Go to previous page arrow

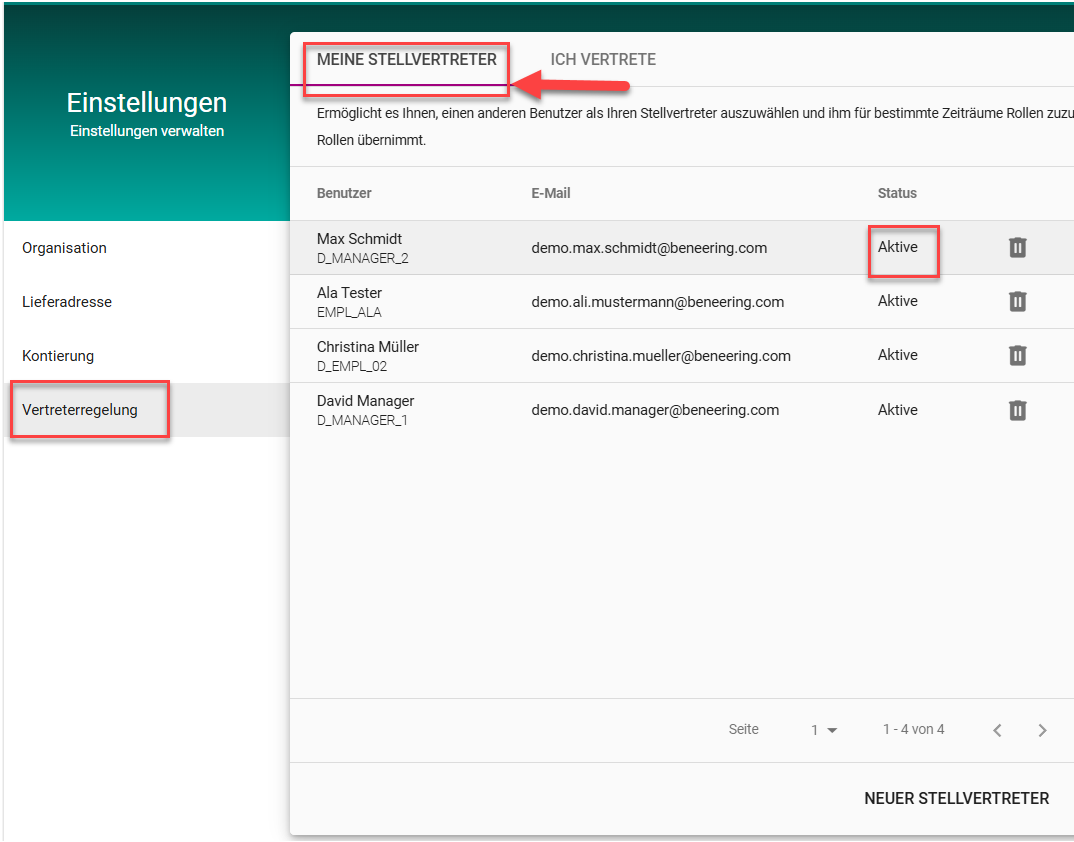[997, 730]
